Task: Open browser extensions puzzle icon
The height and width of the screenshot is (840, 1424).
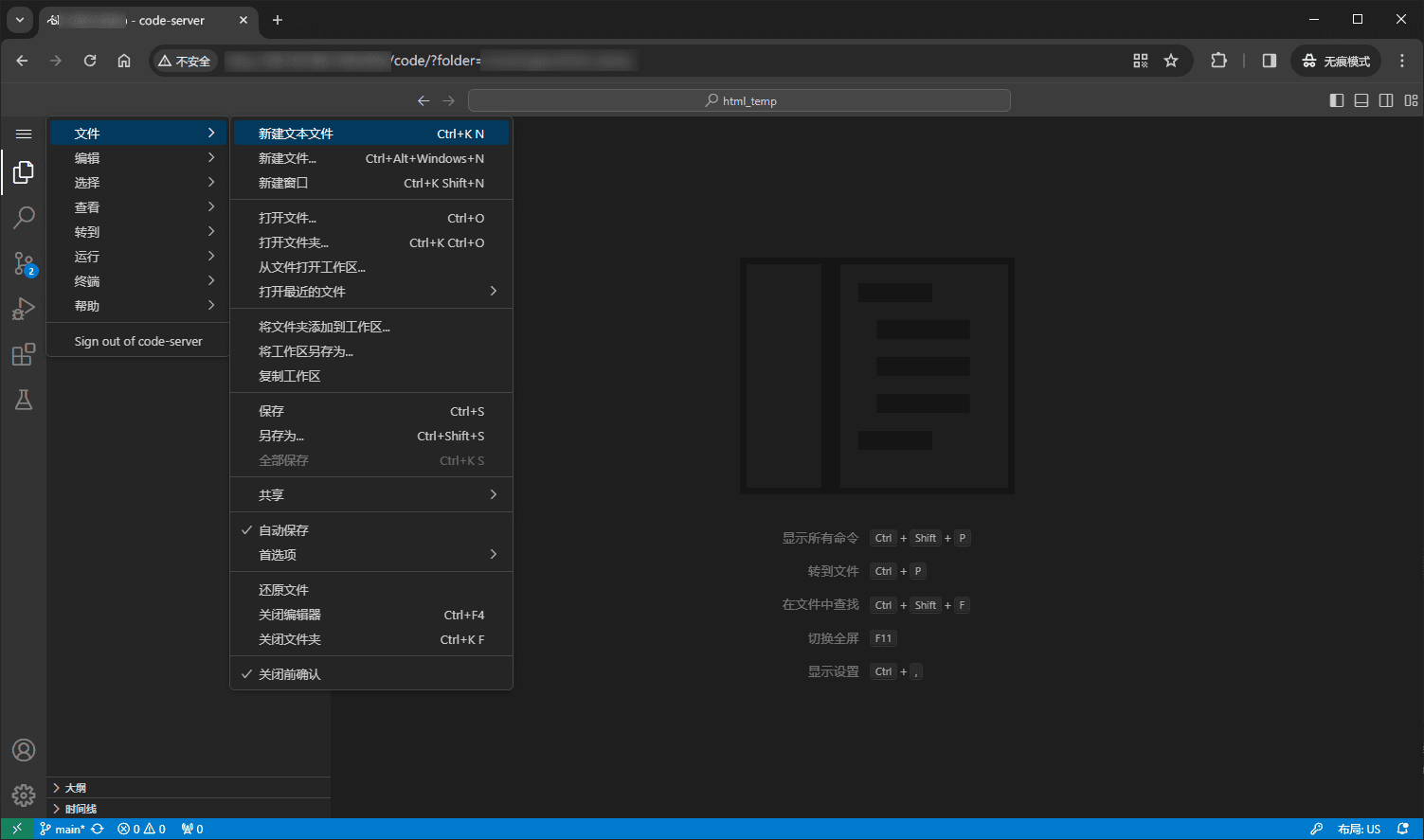Action: [1218, 61]
